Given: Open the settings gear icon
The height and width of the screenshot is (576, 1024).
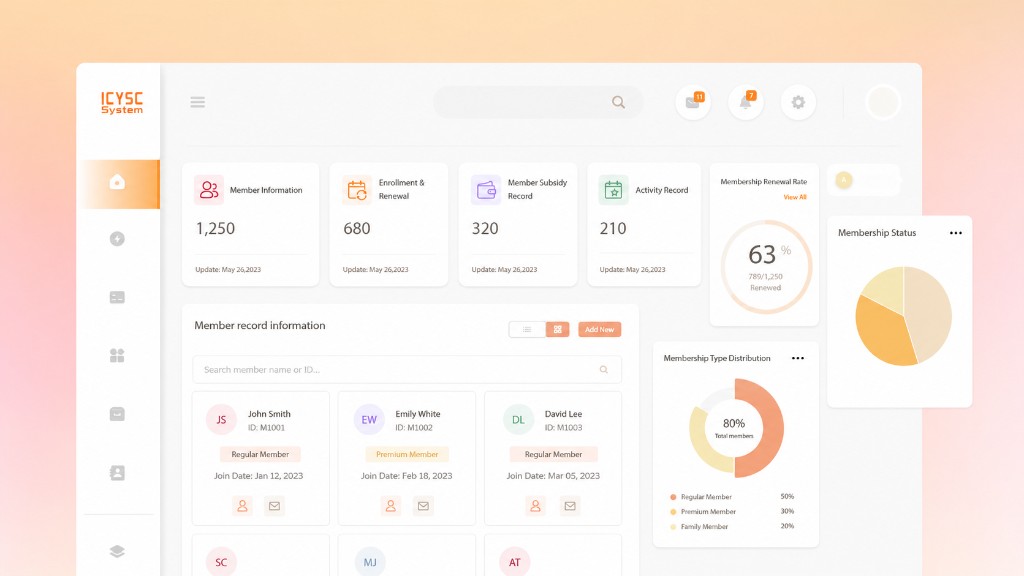Looking at the screenshot, I should [798, 102].
